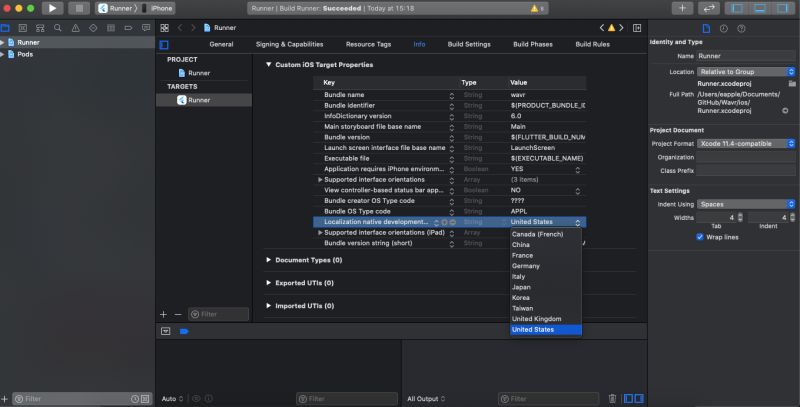Open the report navigator icon
The image size is (800, 407).
point(146,28)
